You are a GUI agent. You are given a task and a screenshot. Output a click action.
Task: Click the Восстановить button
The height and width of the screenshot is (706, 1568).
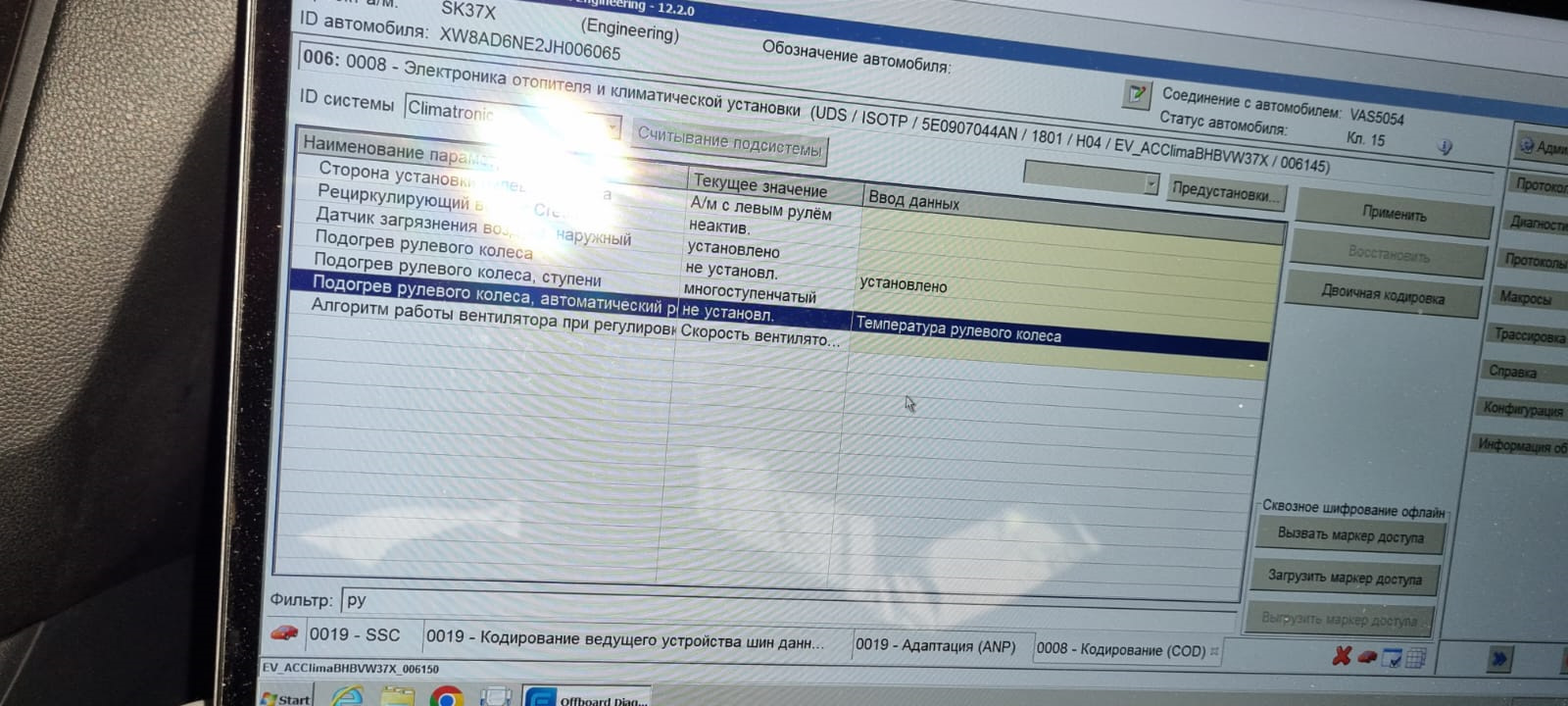pos(1388,253)
